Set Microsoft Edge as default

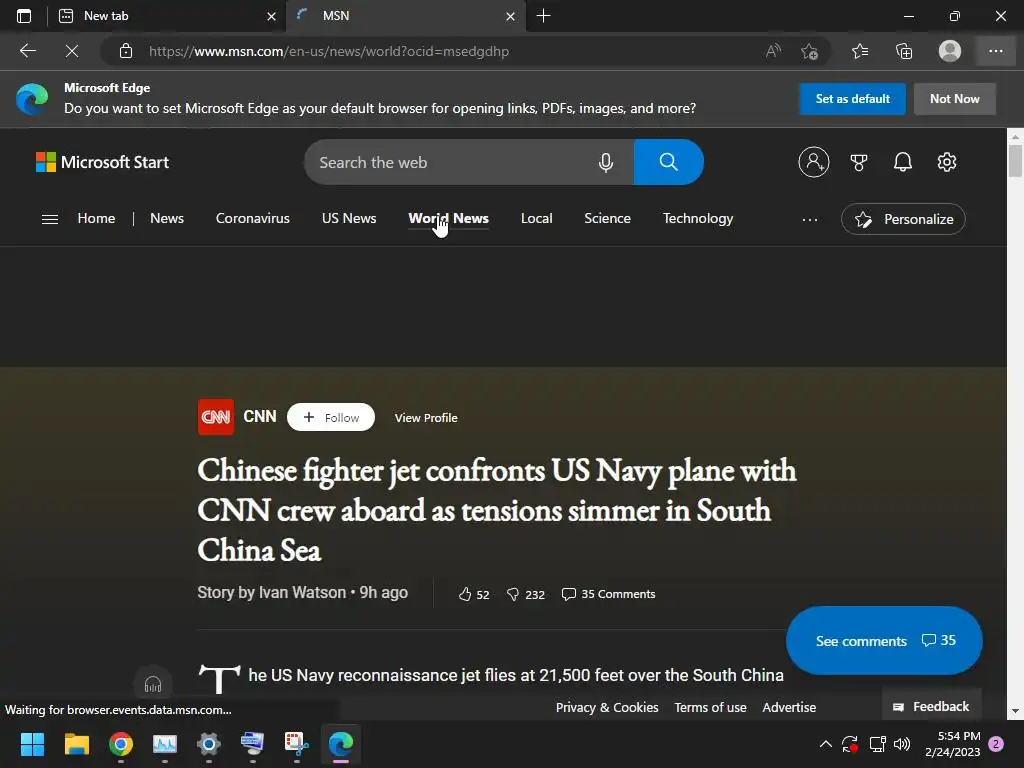[x=852, y=99]
